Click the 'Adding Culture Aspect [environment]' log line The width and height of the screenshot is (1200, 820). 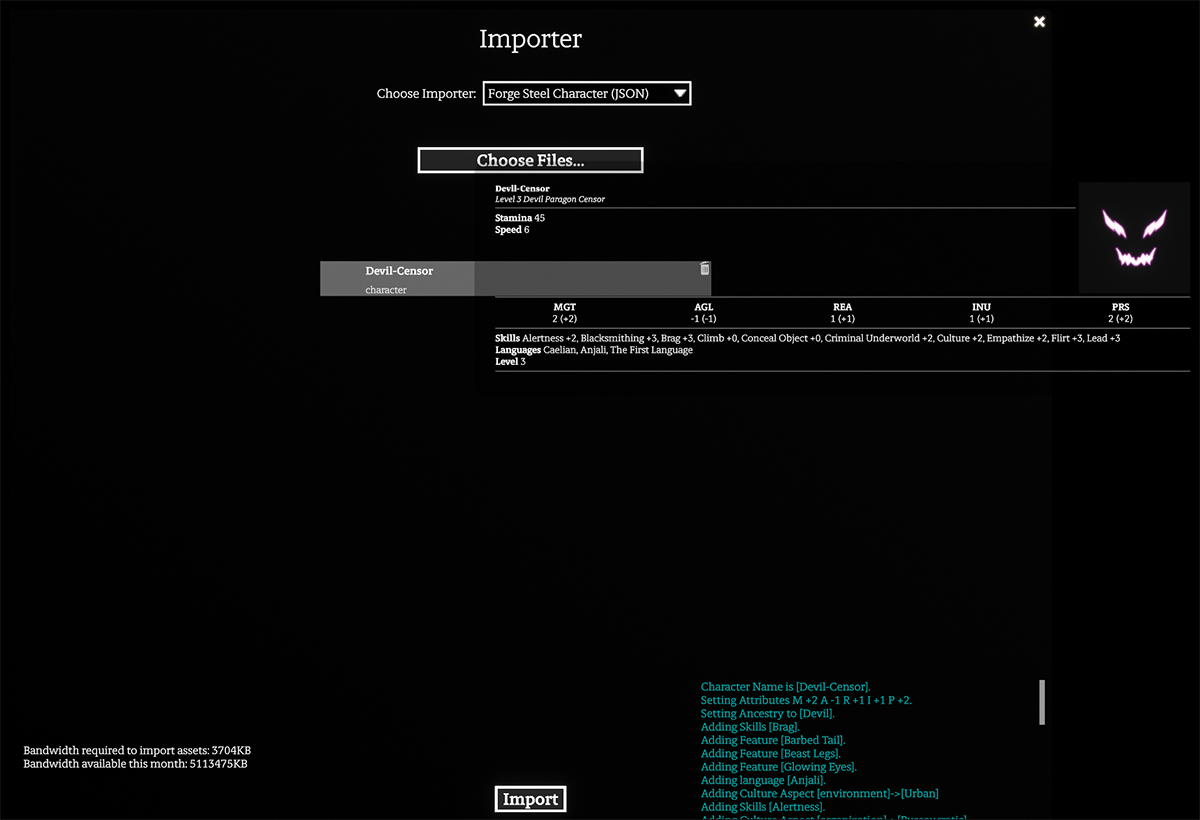click(x=820, y=794)
